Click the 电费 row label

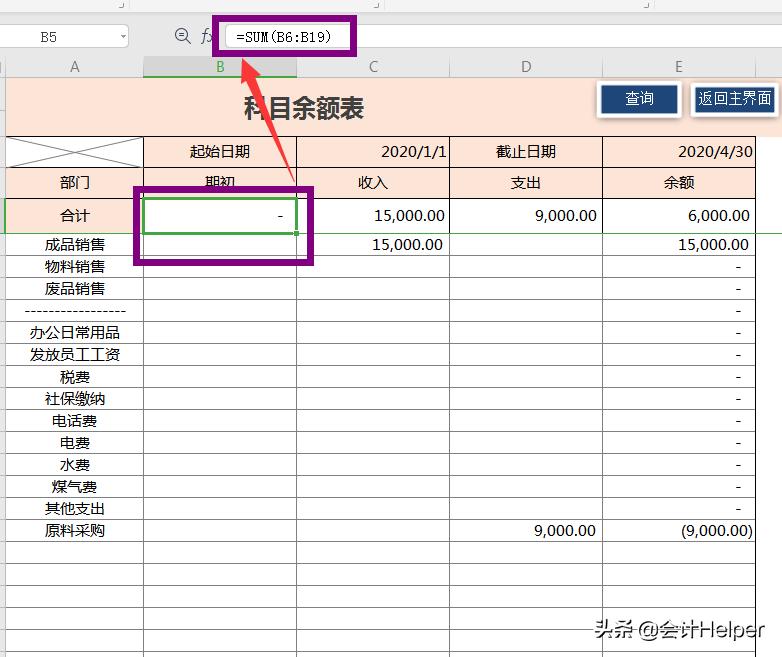[74, 442]
